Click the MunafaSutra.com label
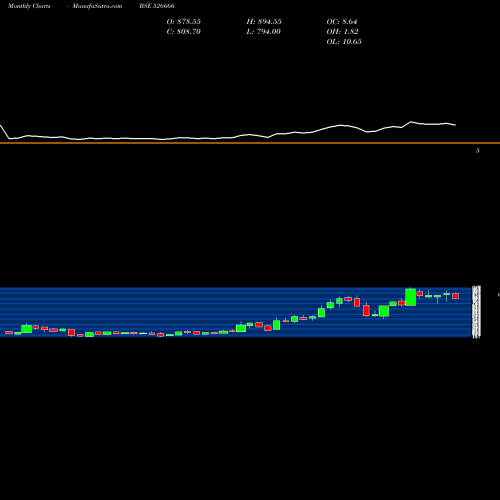 tap(97, 6)
